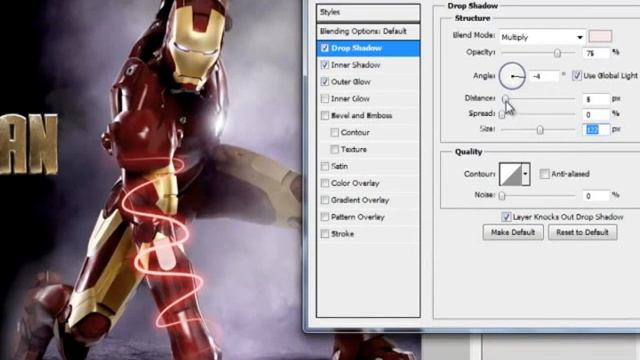Click the Opacity slider handle

[557, 53]
